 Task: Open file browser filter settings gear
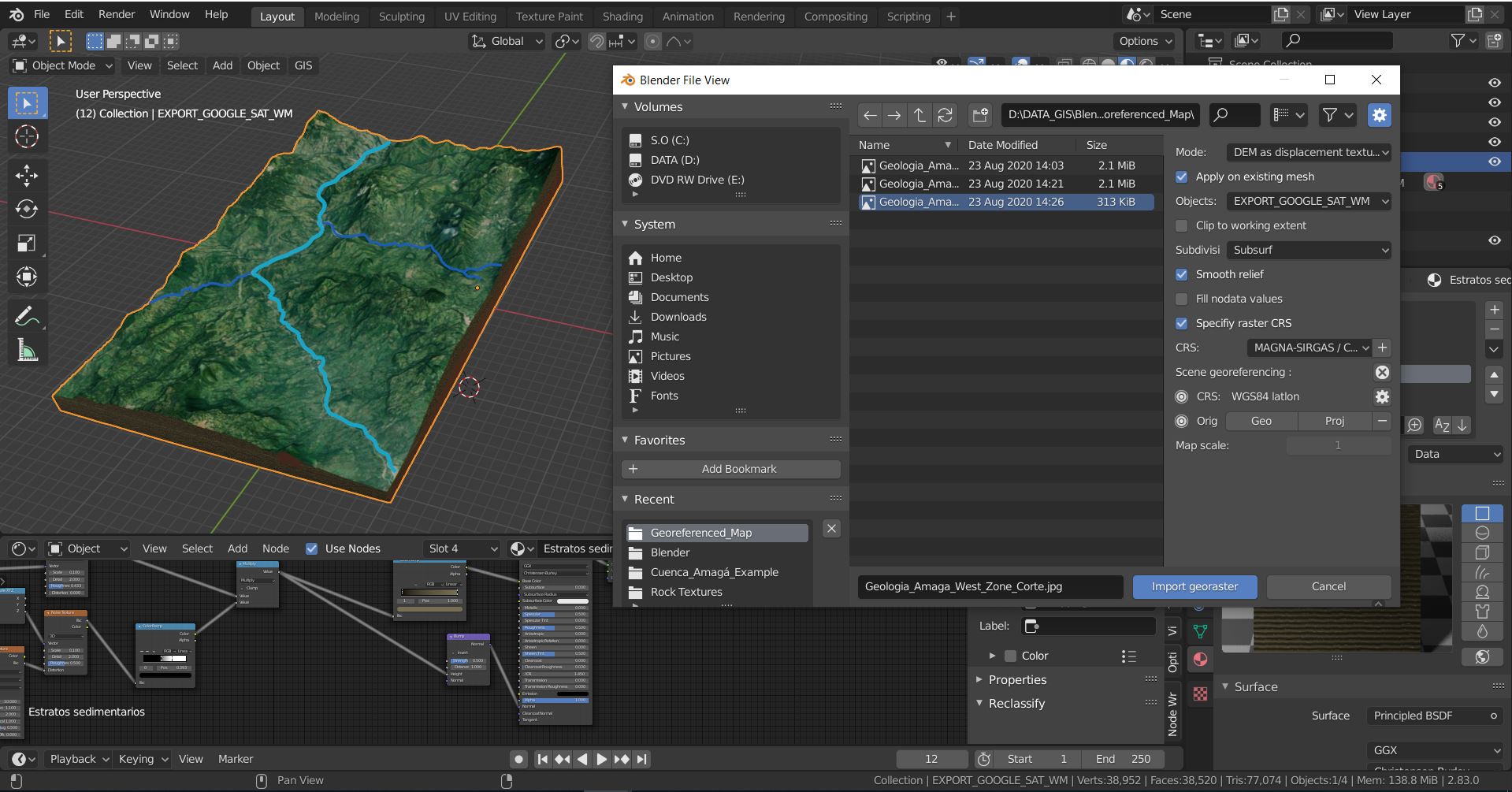click(x=1379, y=115)
